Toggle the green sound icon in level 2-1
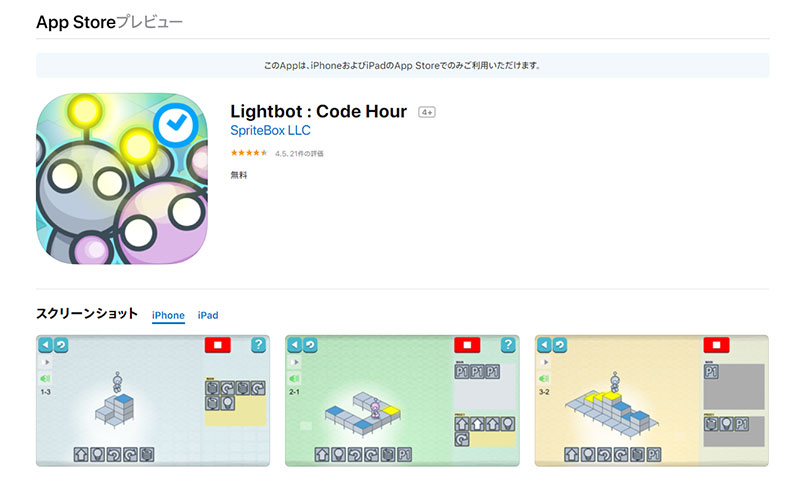Screen dimensions: 800x484 coord(294,378)
